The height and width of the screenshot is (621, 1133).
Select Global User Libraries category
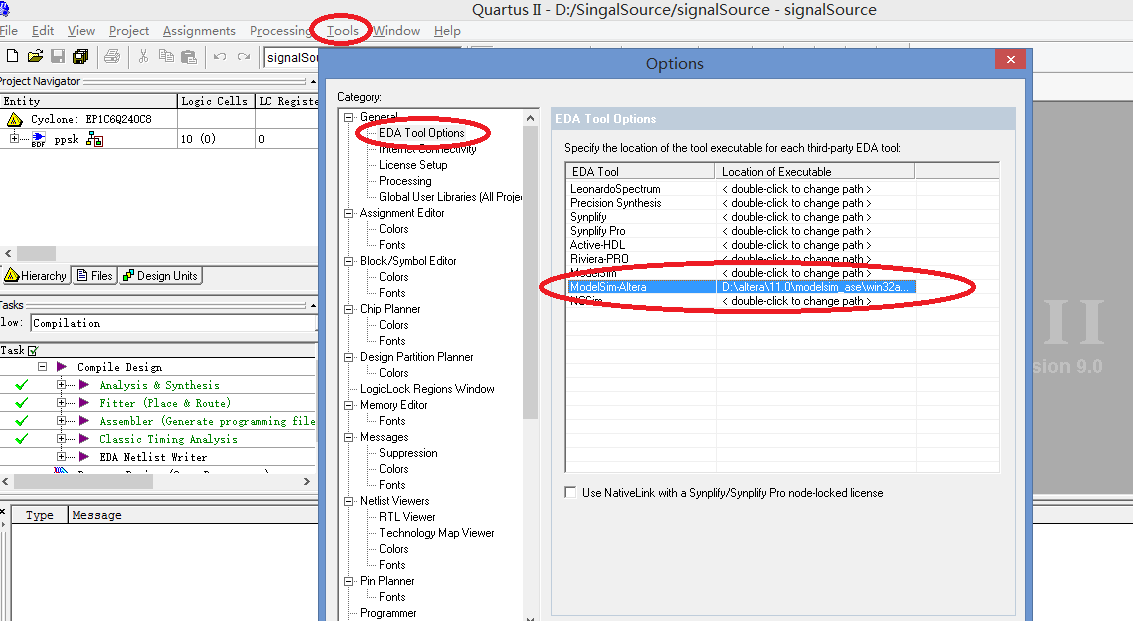[450, 197]
